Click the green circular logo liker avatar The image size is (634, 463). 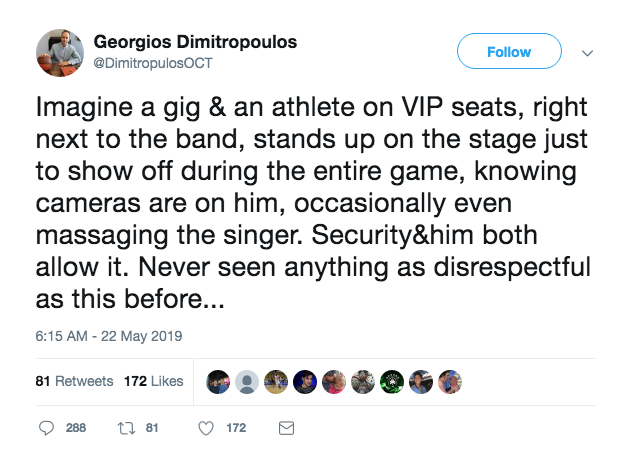click(393, 381)
